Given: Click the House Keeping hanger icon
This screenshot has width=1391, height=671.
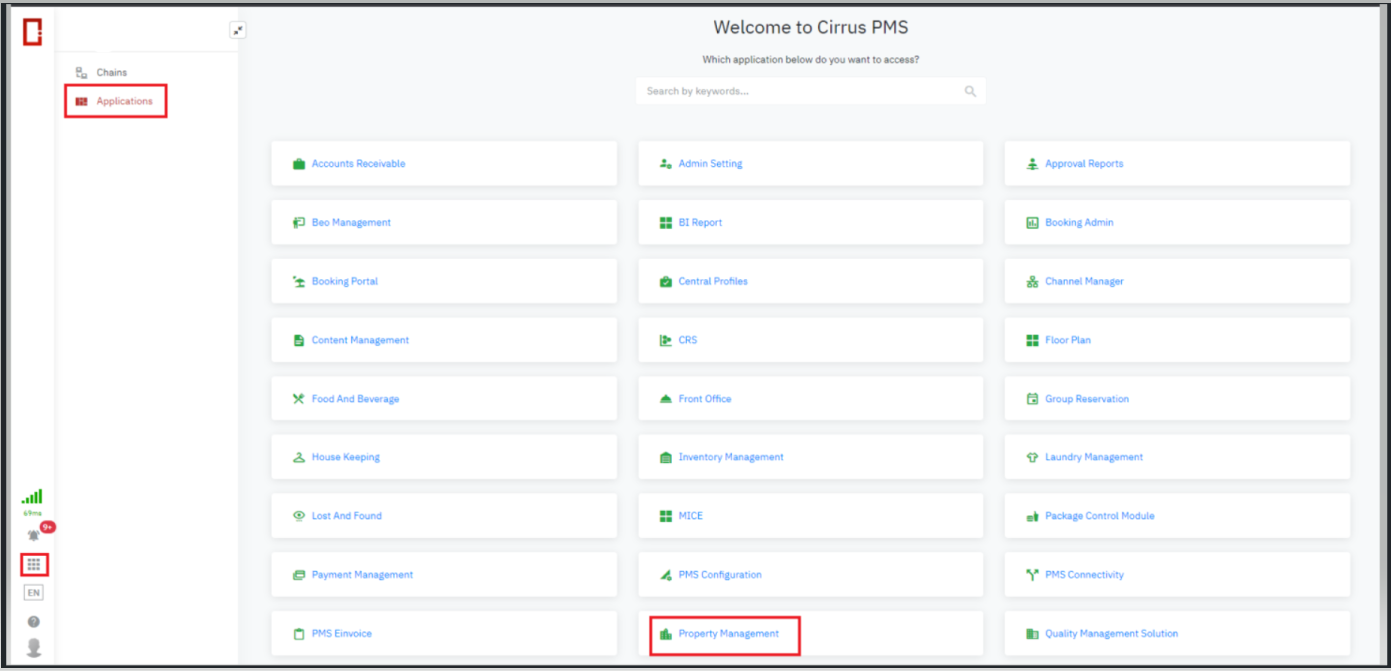Looking at the screenshot, I should pos(298,457).
